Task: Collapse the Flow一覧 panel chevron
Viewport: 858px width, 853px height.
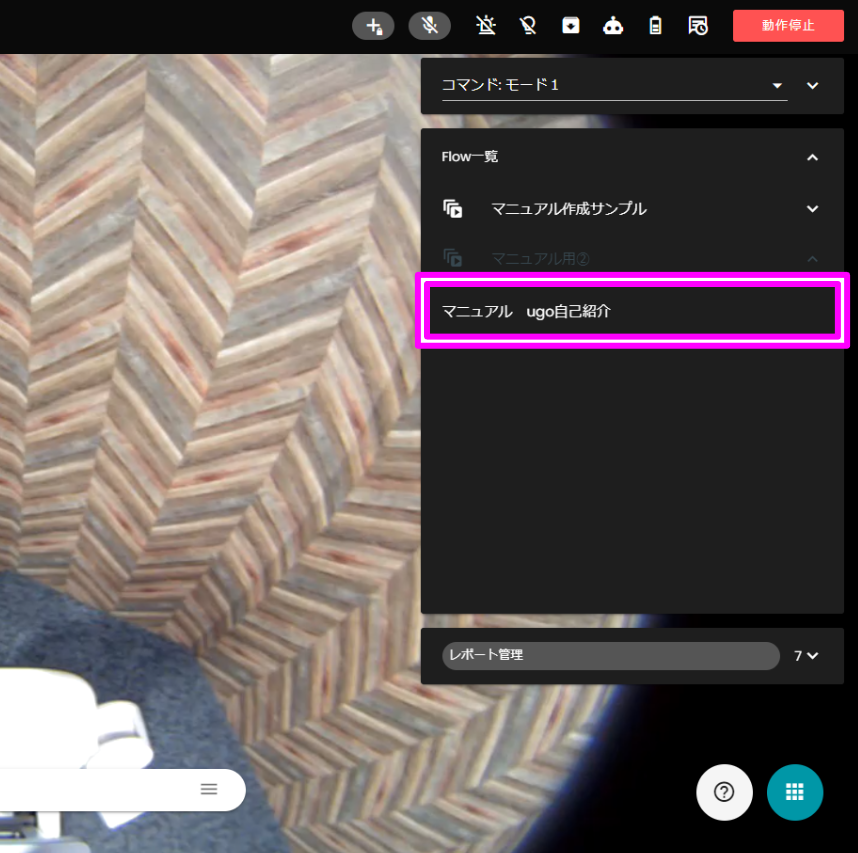Action: [x=812, y=157]
